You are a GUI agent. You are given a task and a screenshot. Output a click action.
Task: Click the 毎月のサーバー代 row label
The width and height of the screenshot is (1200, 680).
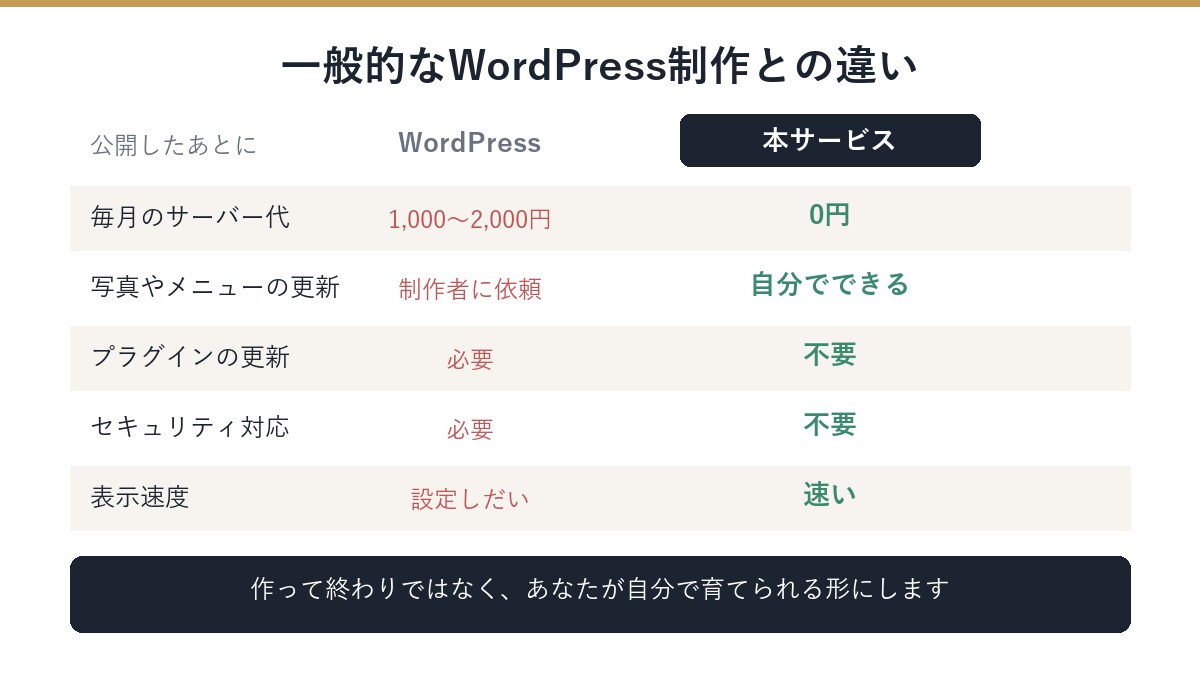(x=190, y=217)
